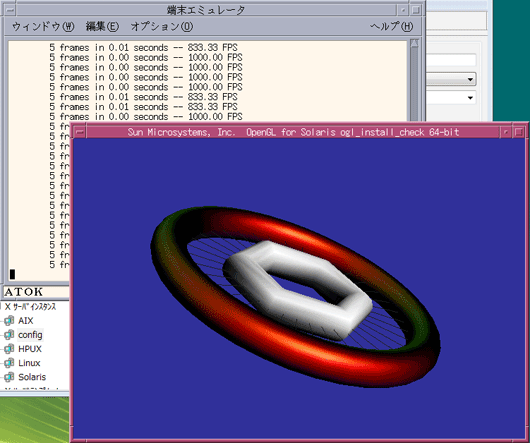530x443 pixels.
Task: Click the Linux computer icon
Action: pos(9,363)
